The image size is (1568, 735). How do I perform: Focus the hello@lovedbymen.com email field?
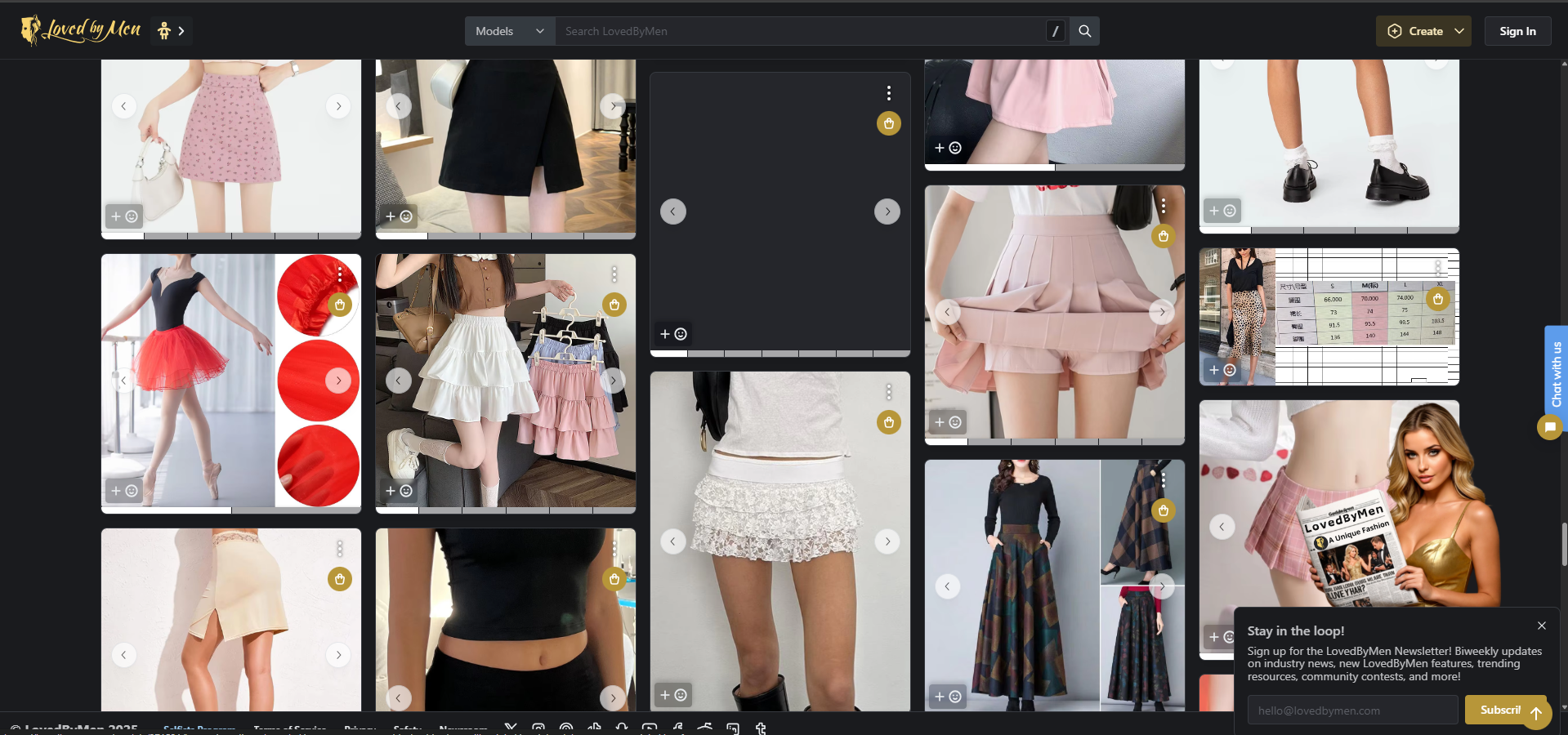point(1352,710)
